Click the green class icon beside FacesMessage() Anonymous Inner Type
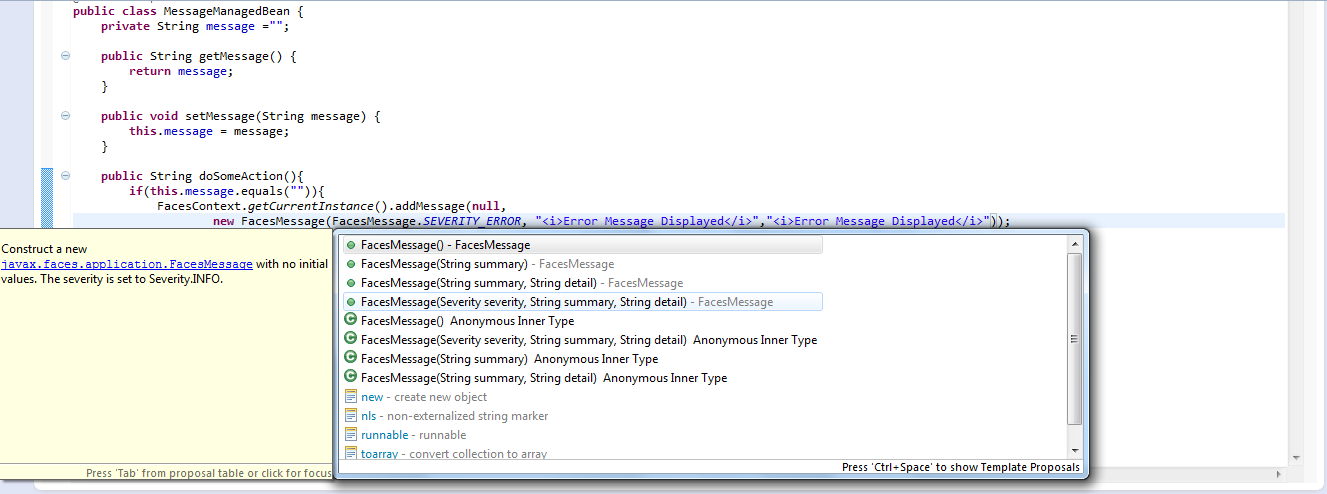1327x494 pixels. click(x=350, y=321)
